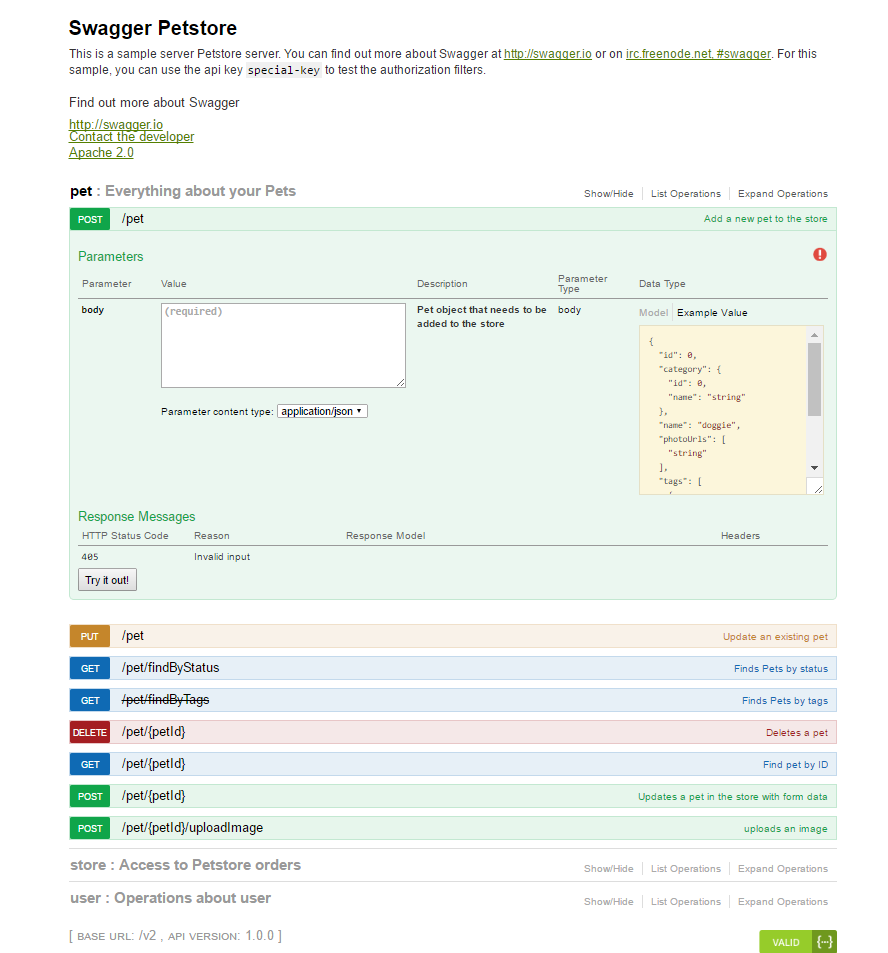Open the {...} icon beside VALID badge
Viewport: 888px width, 953px height.
coord(824,941)
